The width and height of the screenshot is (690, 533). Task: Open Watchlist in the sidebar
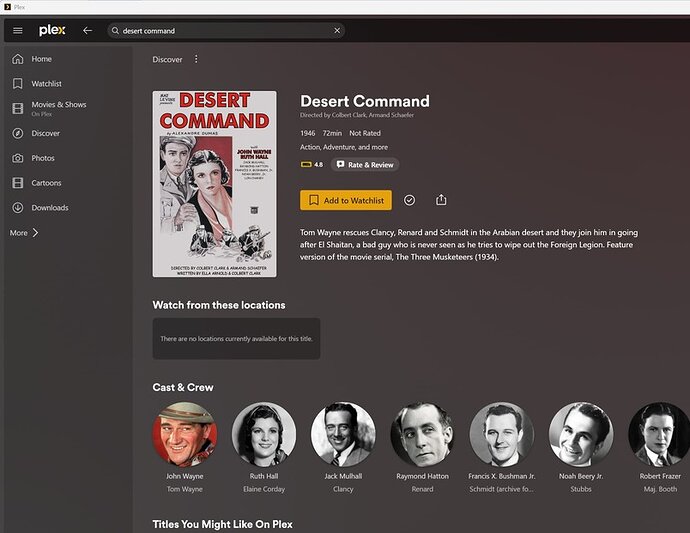[x=46, y=84]
